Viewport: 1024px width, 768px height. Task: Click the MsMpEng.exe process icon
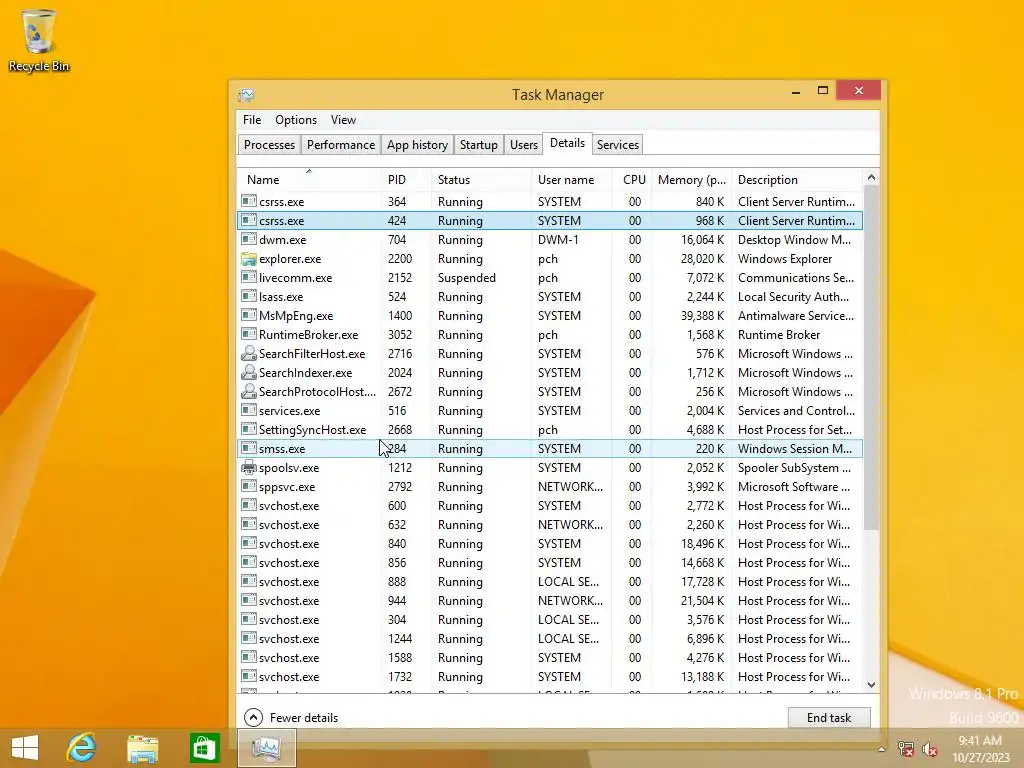pos(248,315)
